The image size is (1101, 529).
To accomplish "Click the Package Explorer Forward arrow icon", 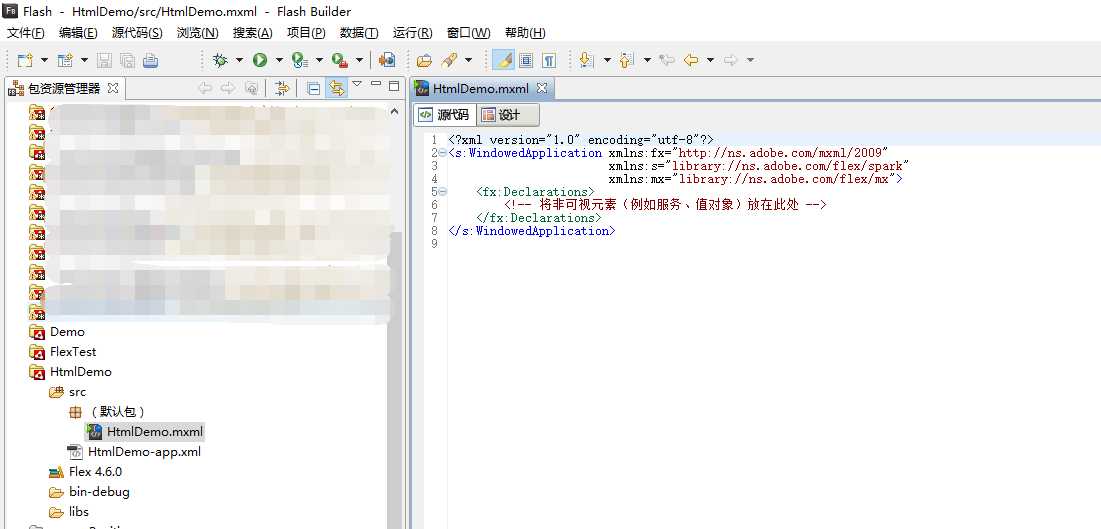I will [228, 88].
